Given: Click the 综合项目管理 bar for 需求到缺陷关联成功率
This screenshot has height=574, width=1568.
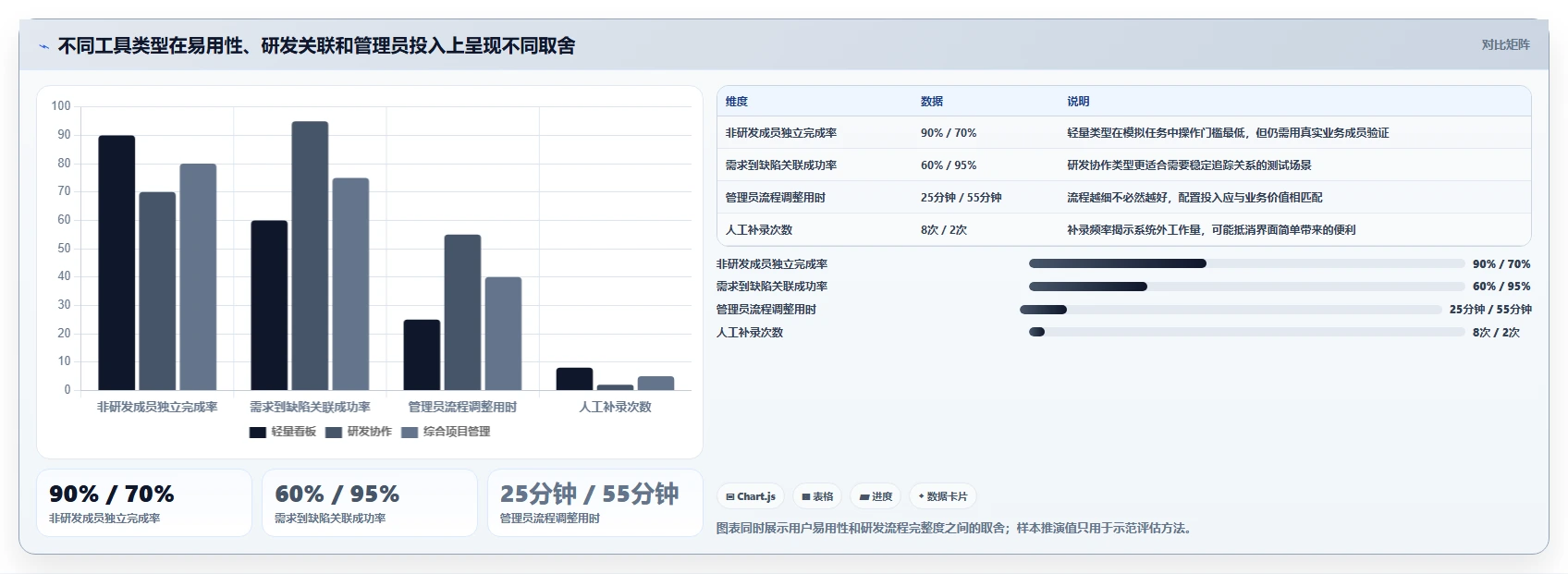Looking at the screenshot, I should coord(350,284).
